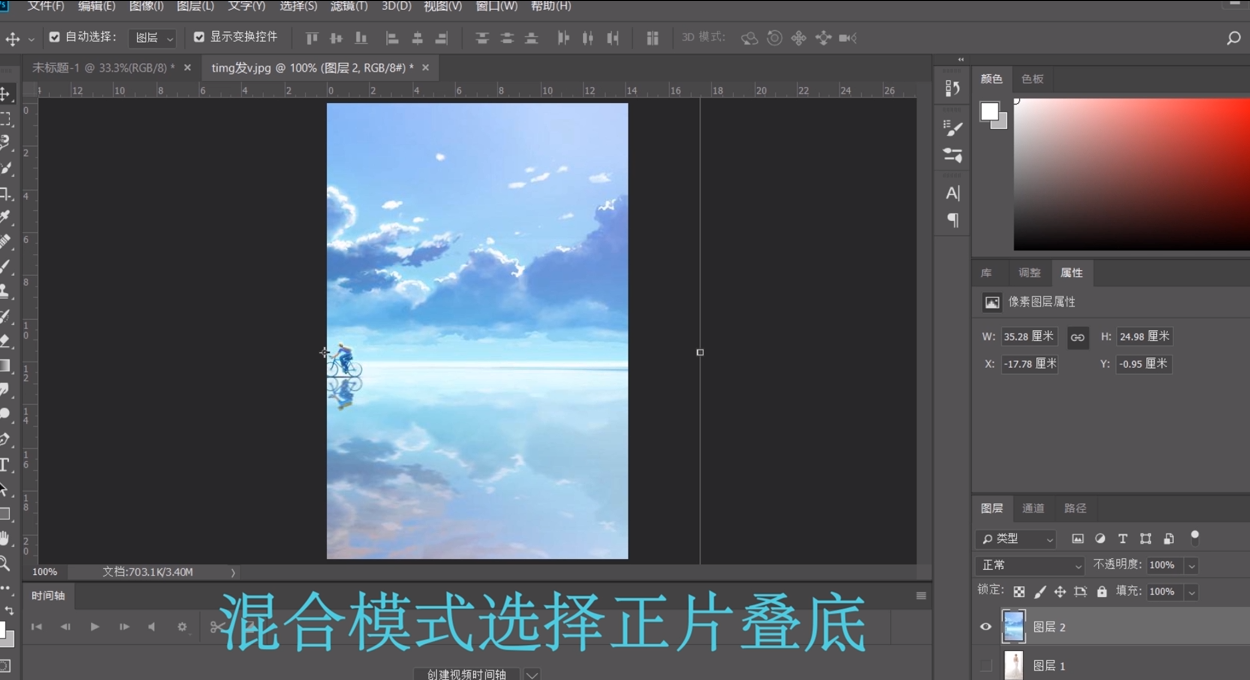Select the Gradient tool
The width and height of the screenshot is (1250, 680).
tap(6, 365)
